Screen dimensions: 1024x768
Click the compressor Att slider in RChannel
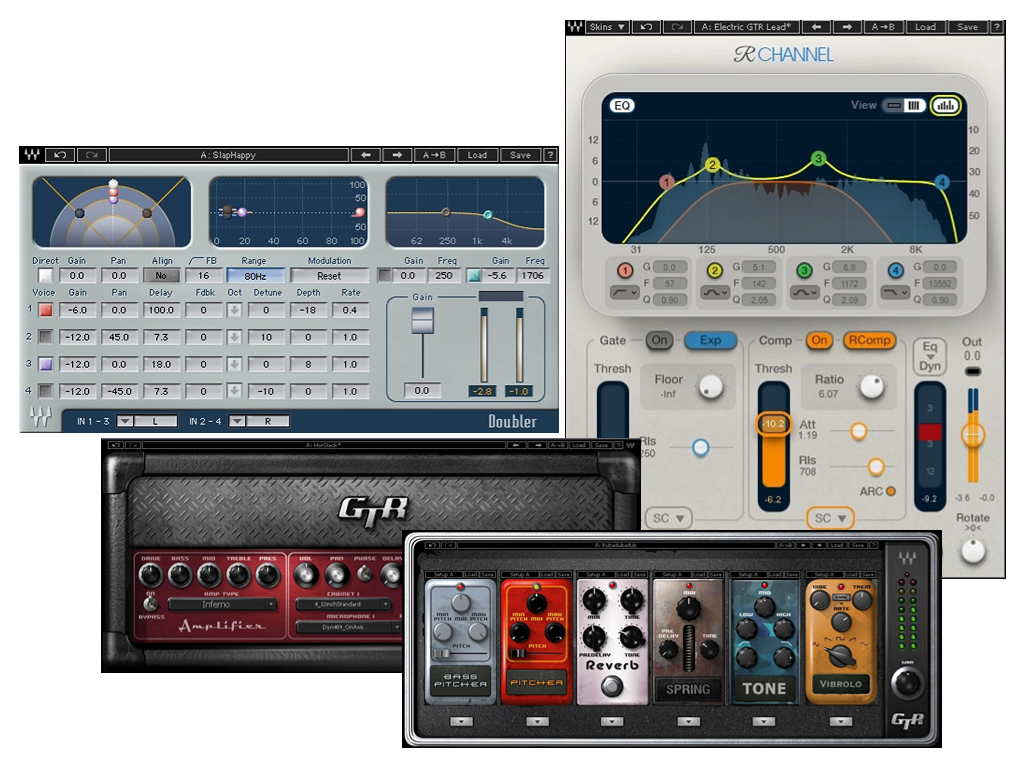(x=859, y=431)
